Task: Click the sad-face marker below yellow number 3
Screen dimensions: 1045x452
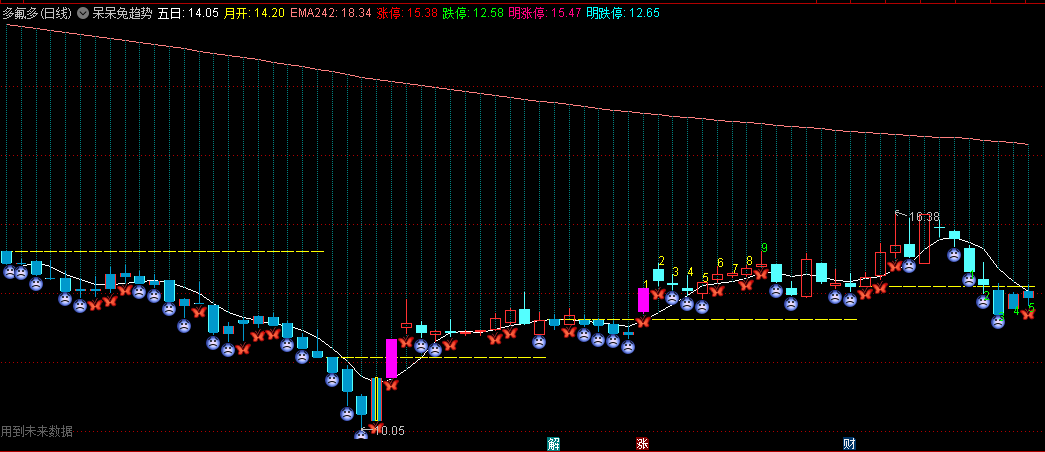Action: pyautogui.click(x=672, y=298)
